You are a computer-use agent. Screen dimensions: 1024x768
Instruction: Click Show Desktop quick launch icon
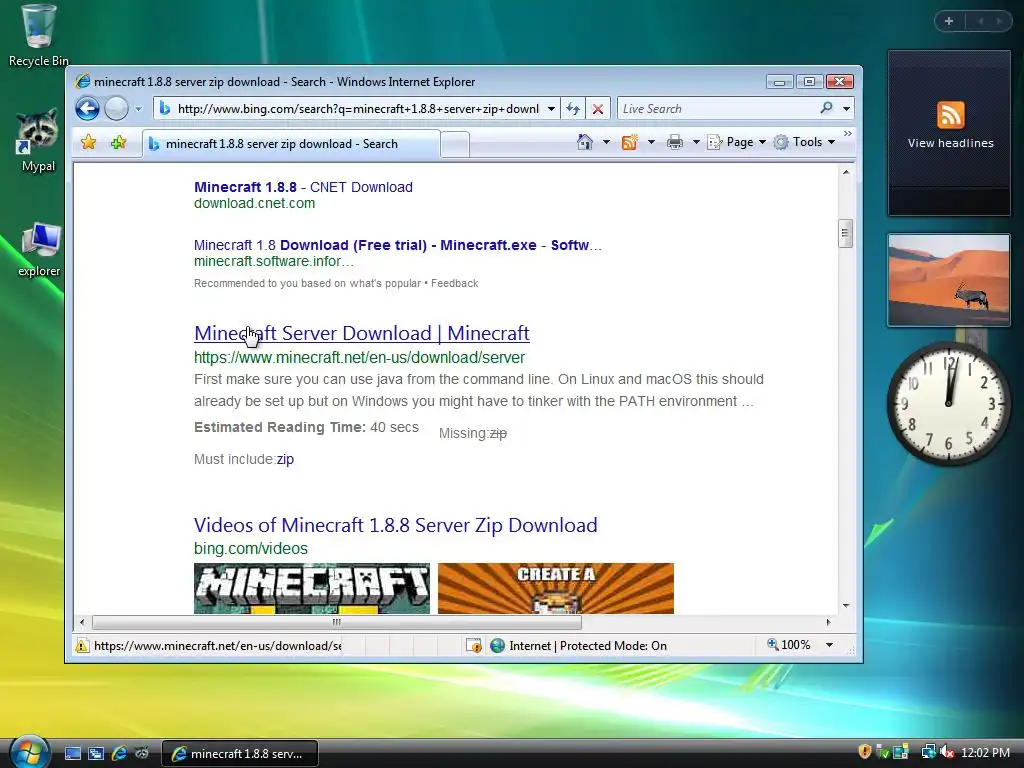tap(73, 754)
